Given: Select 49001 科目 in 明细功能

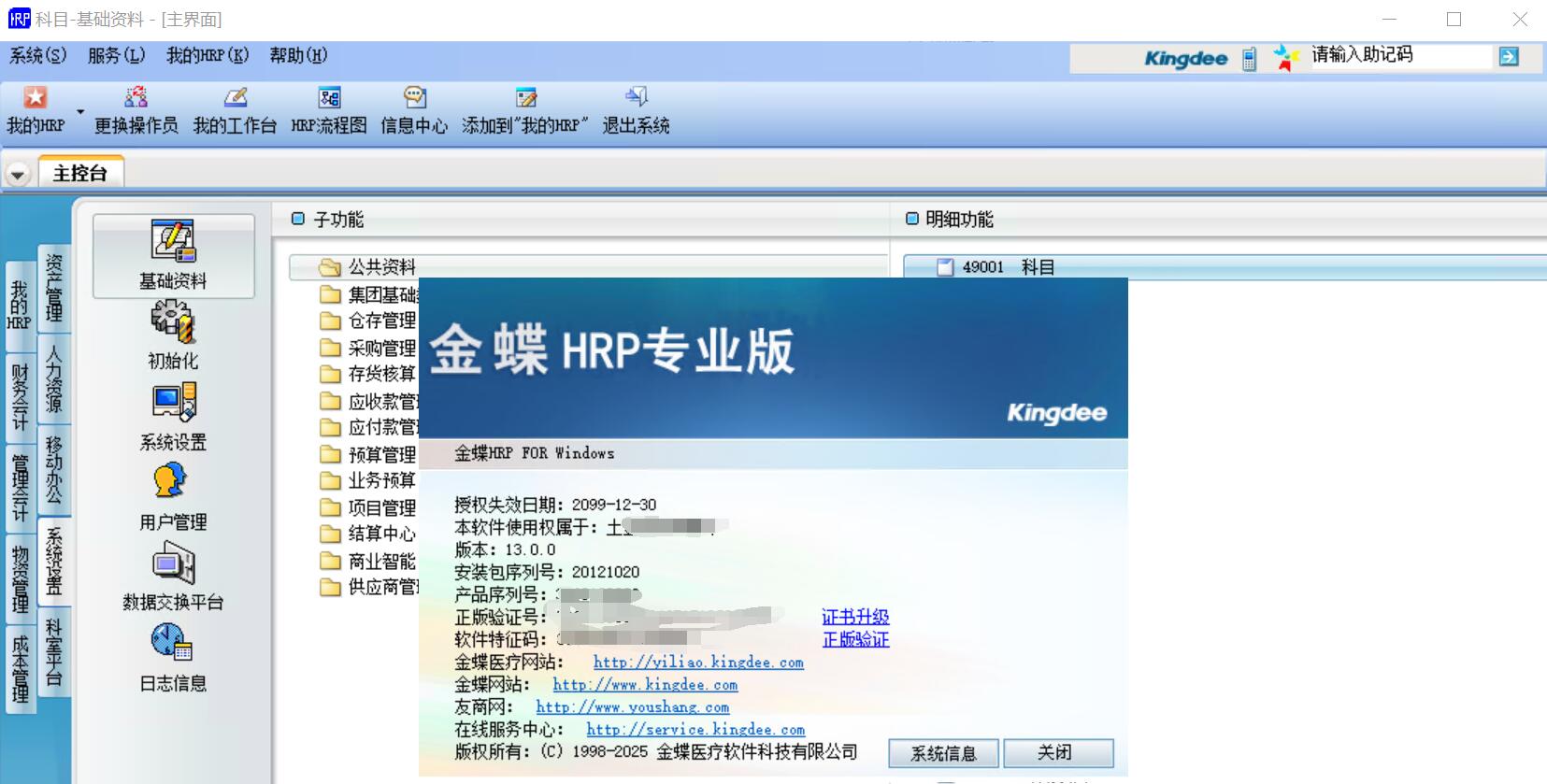Looking at the screenshot, I should [x=1225, y=267].
